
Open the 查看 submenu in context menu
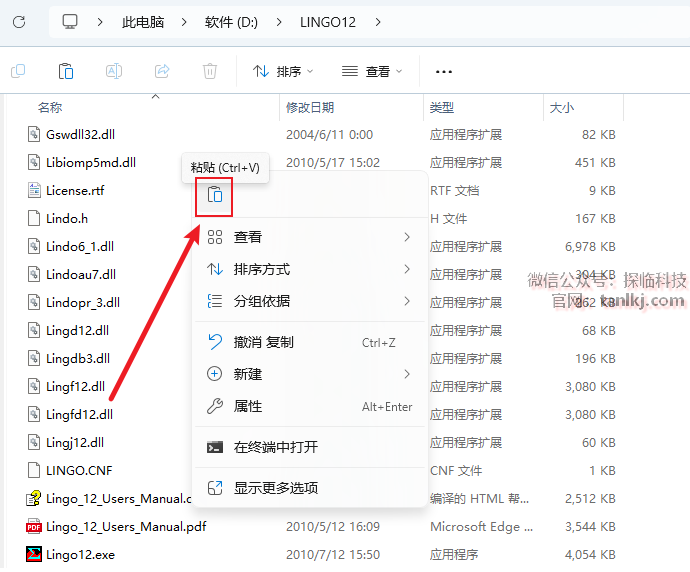[x=309, y=237]
